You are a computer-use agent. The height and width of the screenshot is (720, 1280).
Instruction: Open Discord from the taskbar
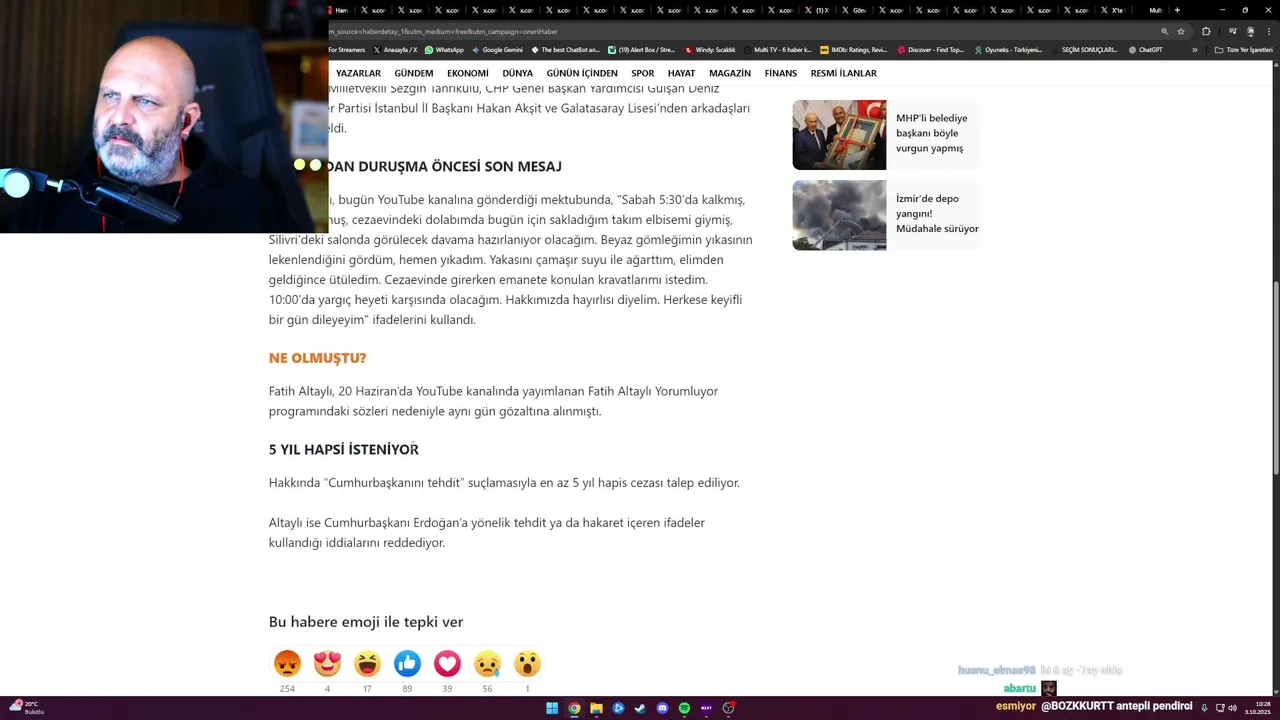click(x=662, y=708)
